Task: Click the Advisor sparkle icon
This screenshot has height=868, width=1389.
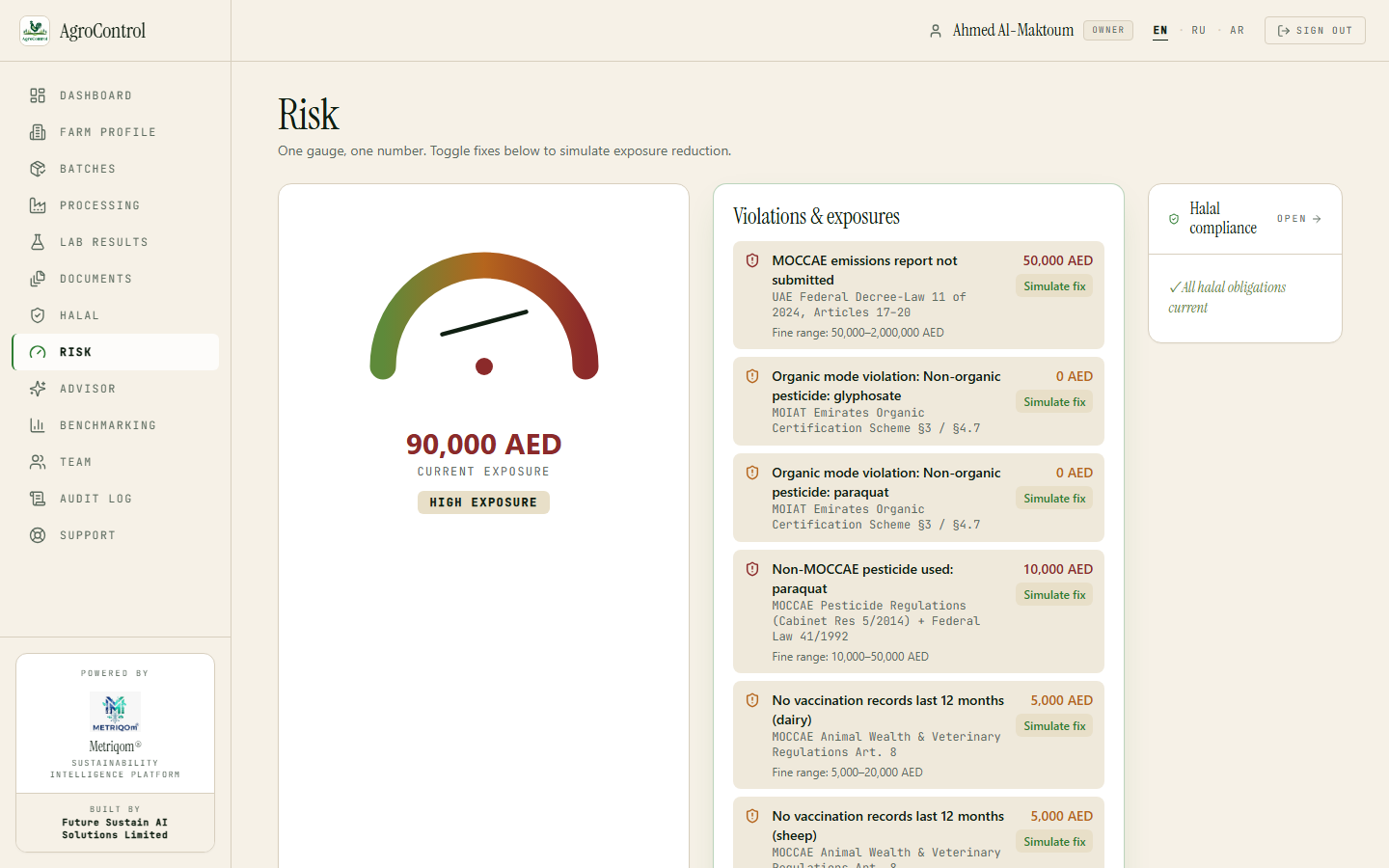Action: [x=38, y=389]
